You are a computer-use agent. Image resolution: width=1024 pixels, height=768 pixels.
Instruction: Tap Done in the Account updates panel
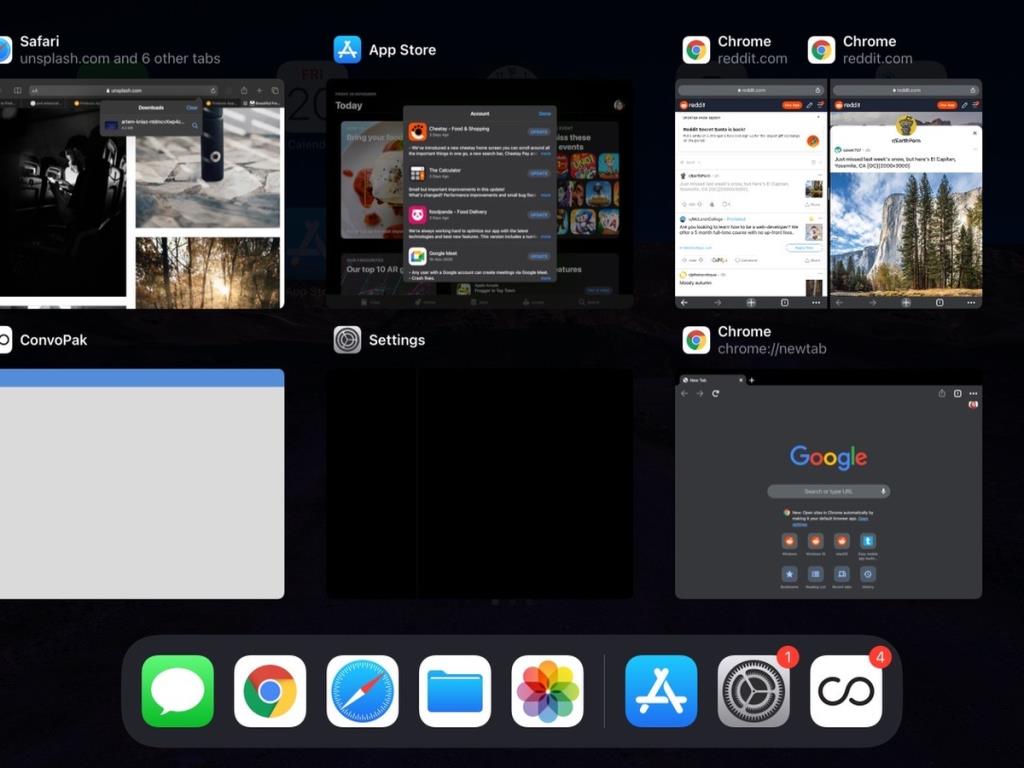545,113
